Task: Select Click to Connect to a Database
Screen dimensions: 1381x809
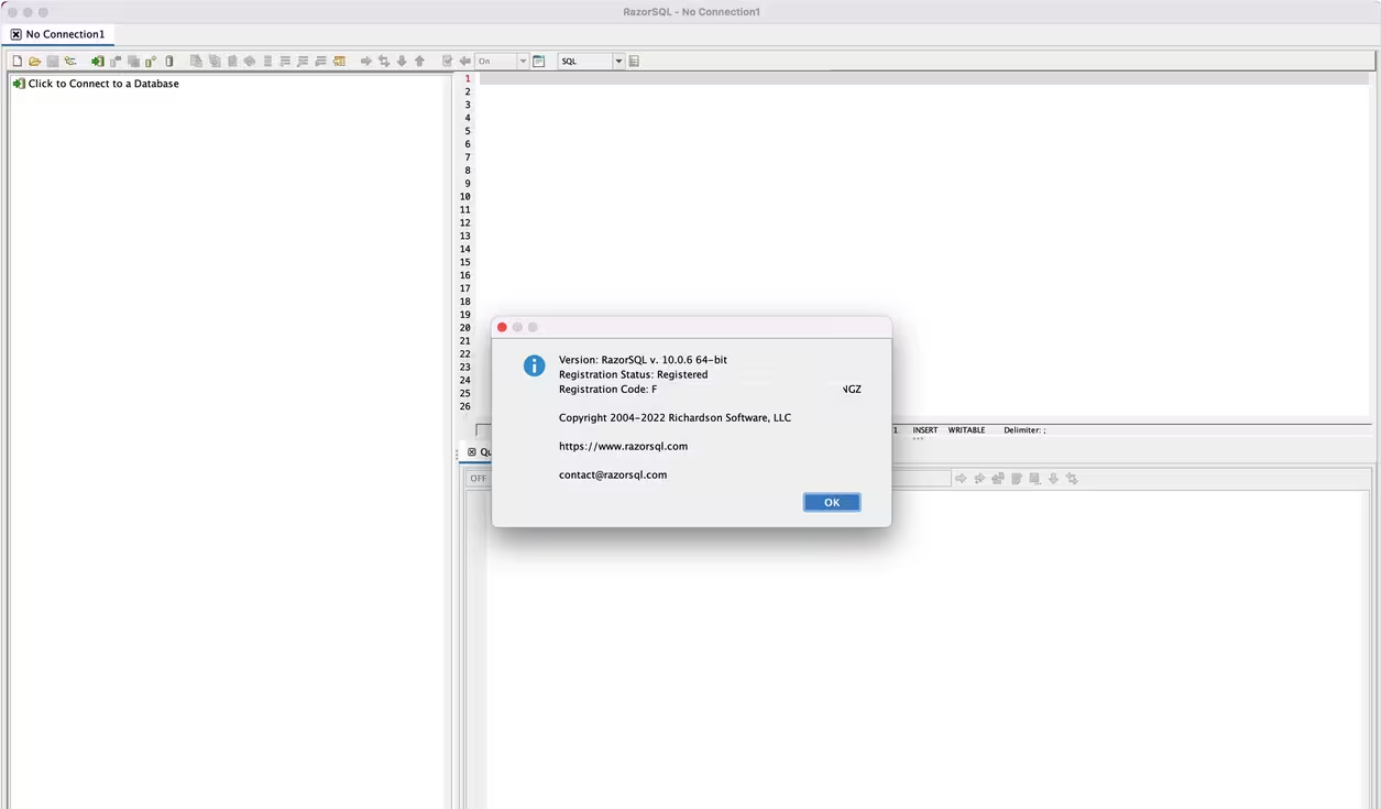Action: click(103, 84)
